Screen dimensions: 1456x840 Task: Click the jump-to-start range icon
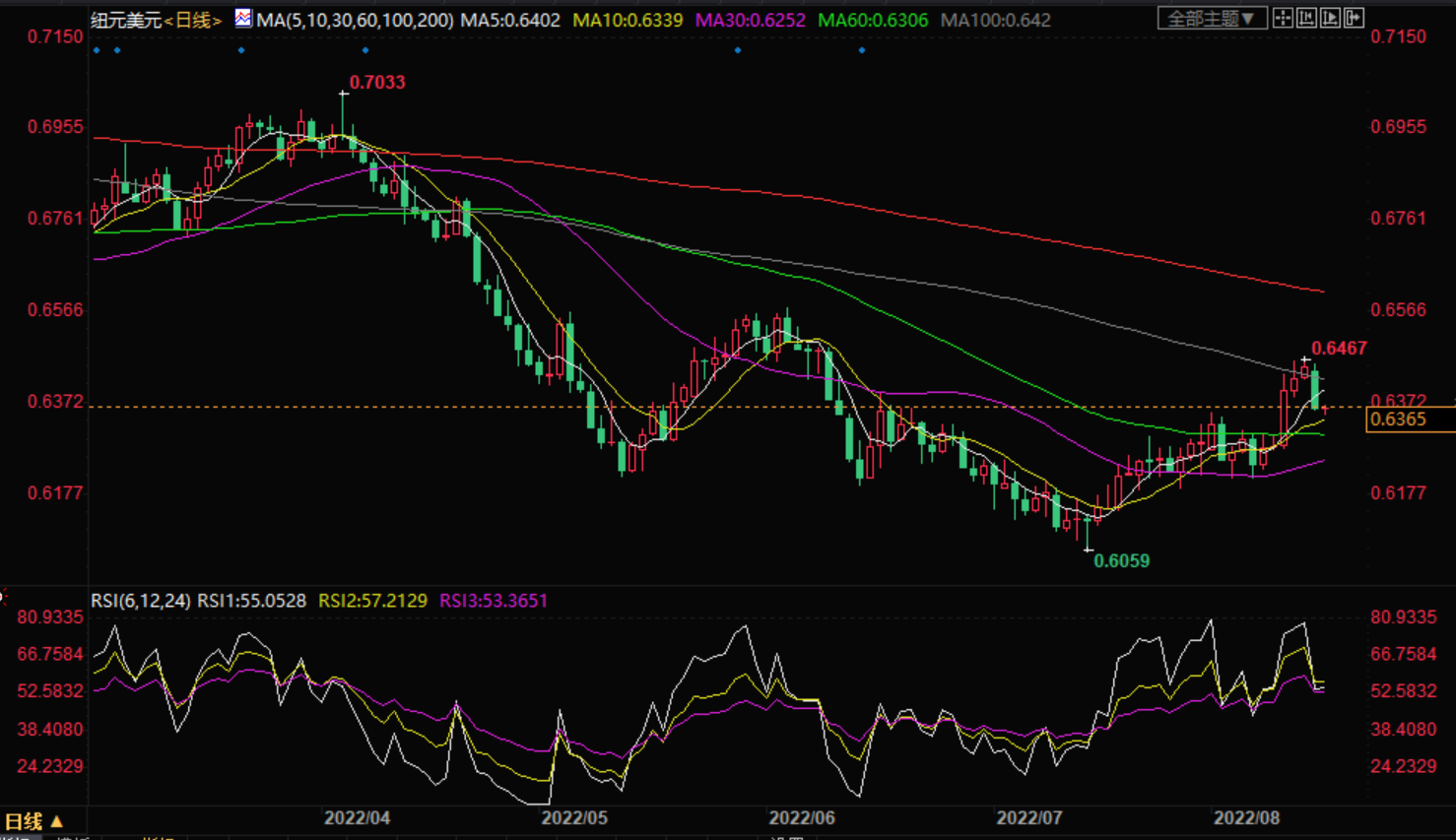(x=1307, y=18)
